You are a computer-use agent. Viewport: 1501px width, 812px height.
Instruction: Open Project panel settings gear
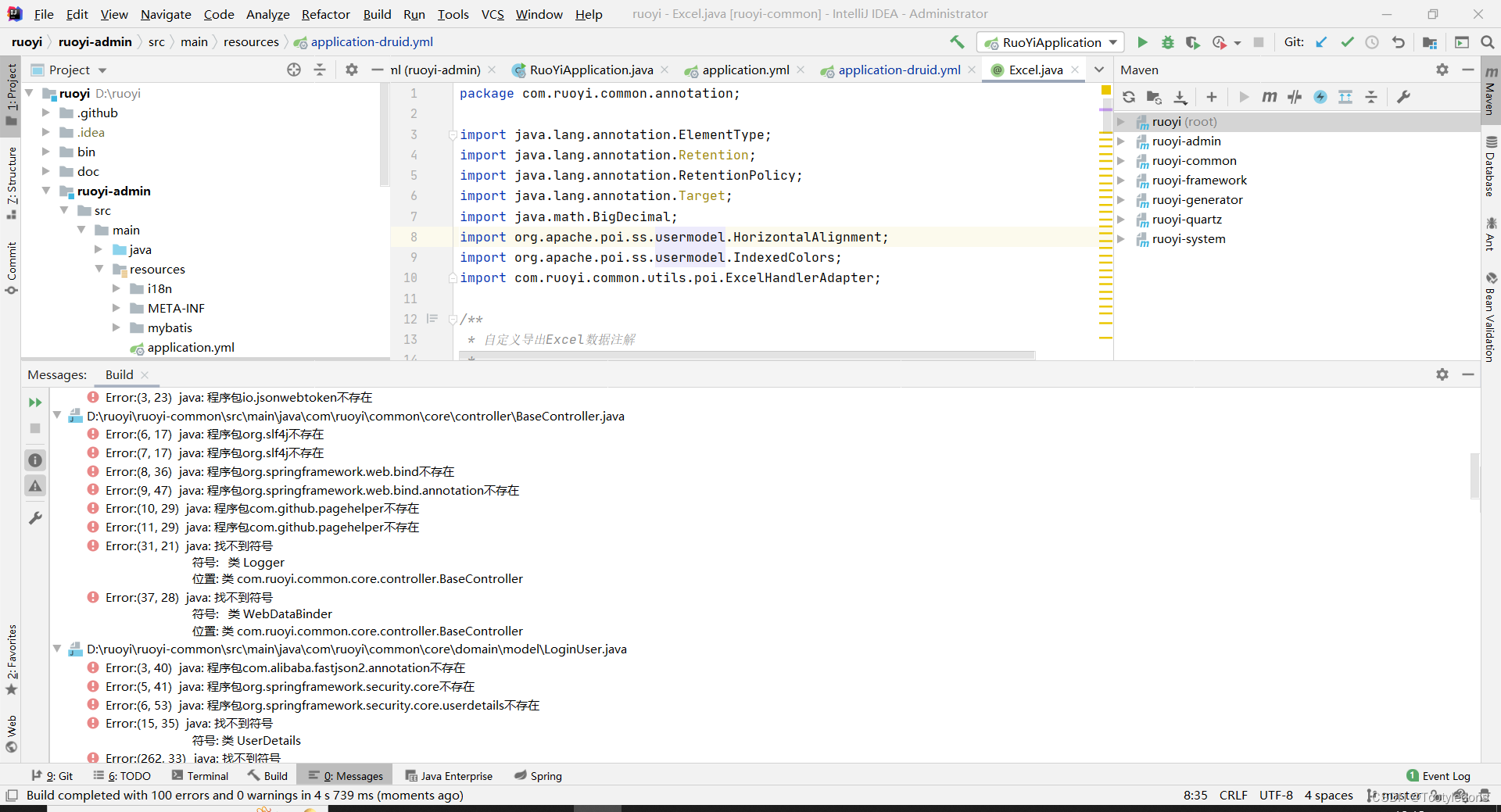[x=352, y=70]
